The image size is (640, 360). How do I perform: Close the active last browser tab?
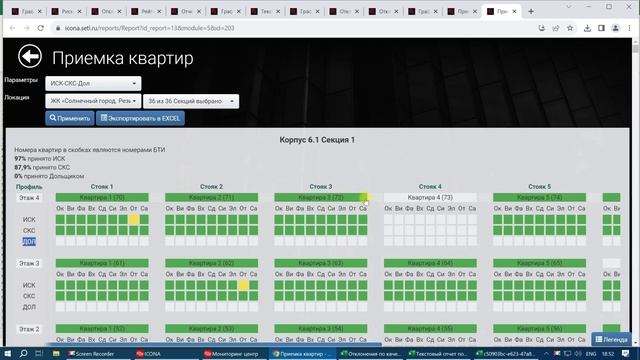[x=514, y=11]
